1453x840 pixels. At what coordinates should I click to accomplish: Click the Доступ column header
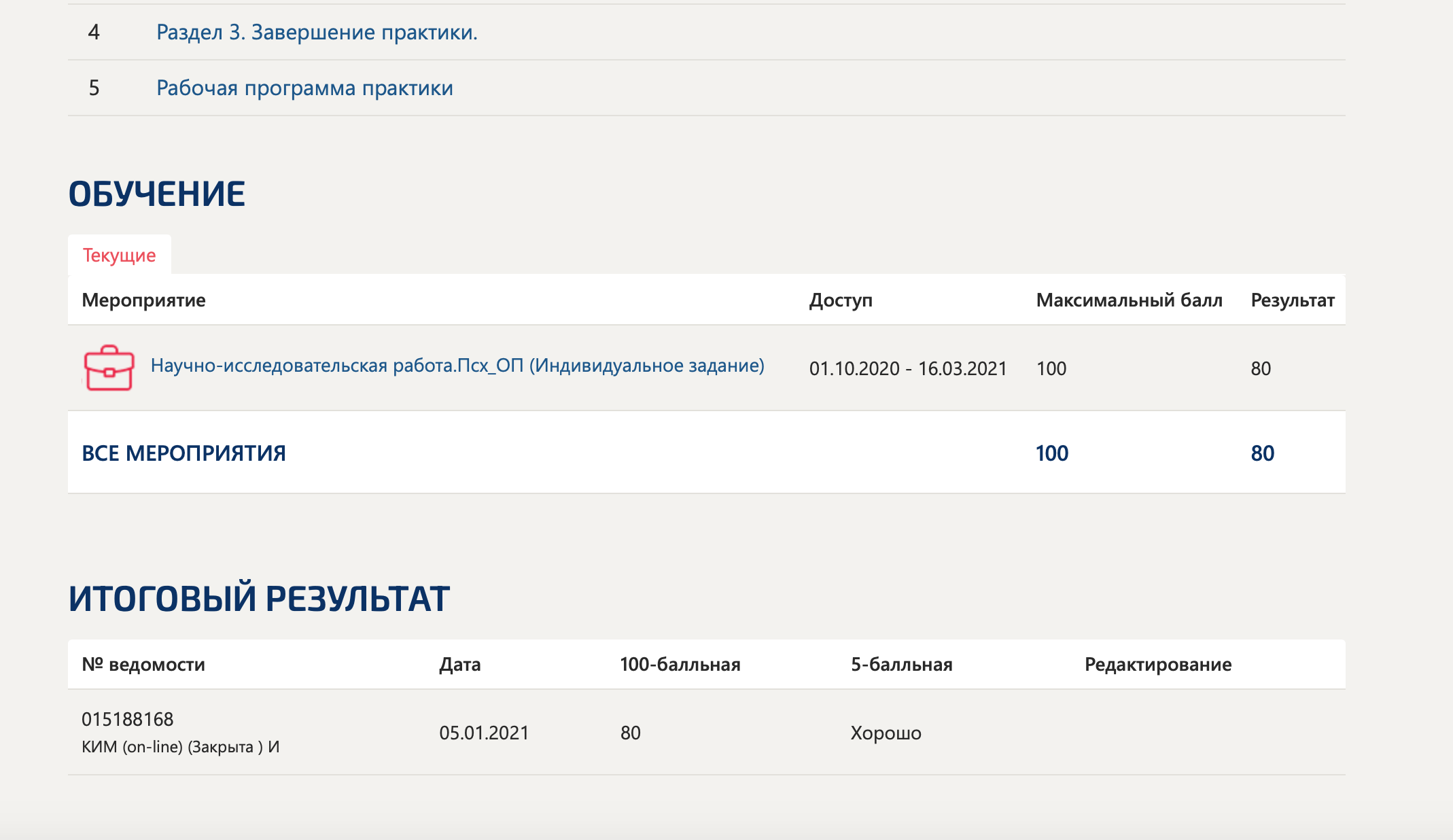coord(841,300)
